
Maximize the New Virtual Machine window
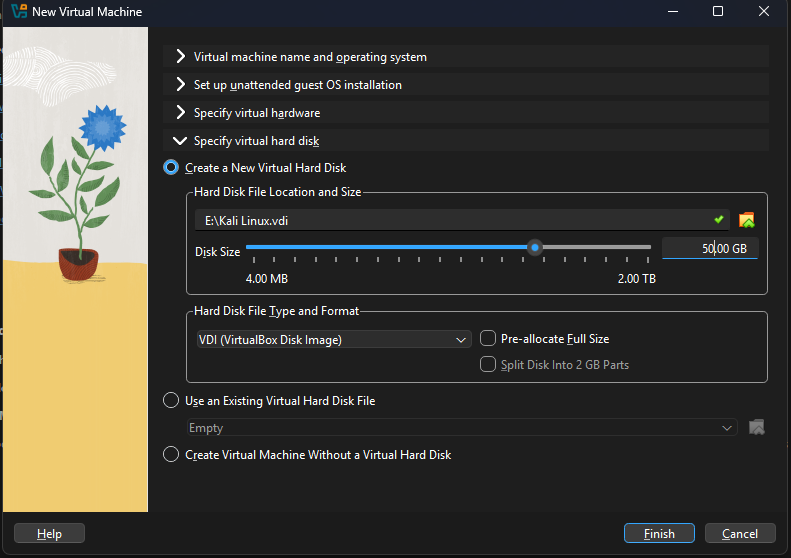(x=718, y=12)
